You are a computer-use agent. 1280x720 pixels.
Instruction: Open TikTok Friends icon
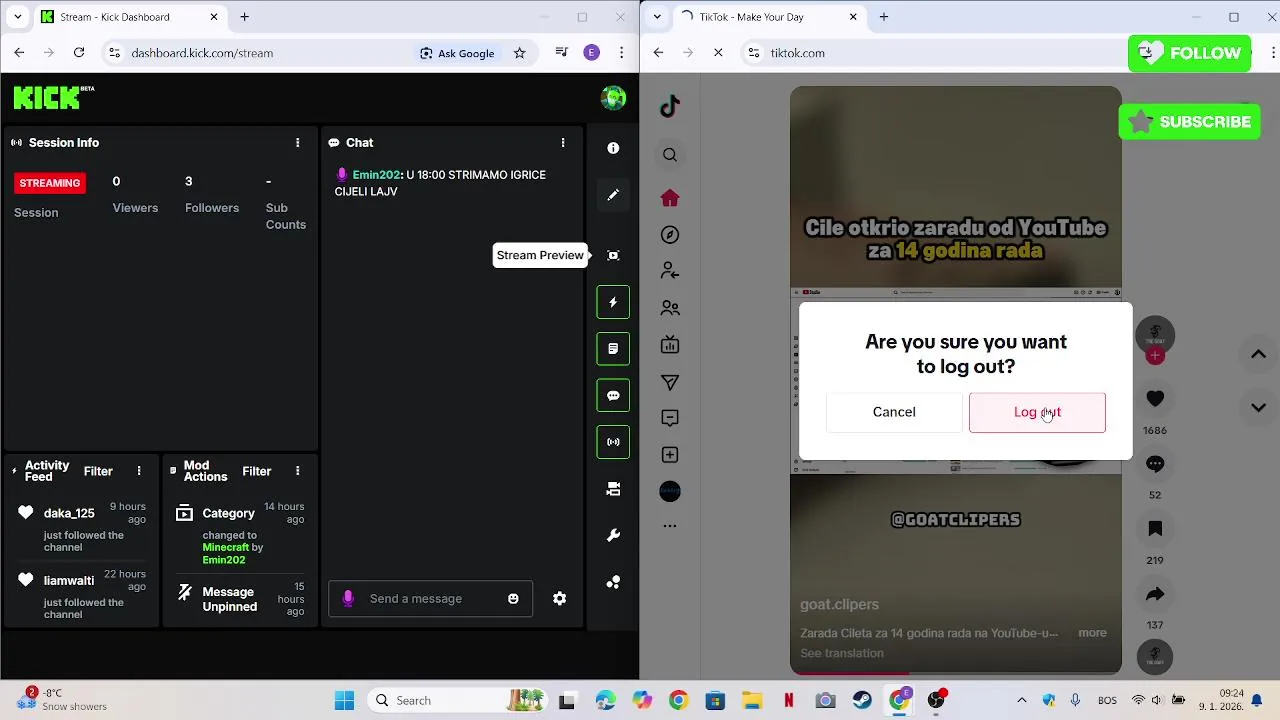click(670, 308)
